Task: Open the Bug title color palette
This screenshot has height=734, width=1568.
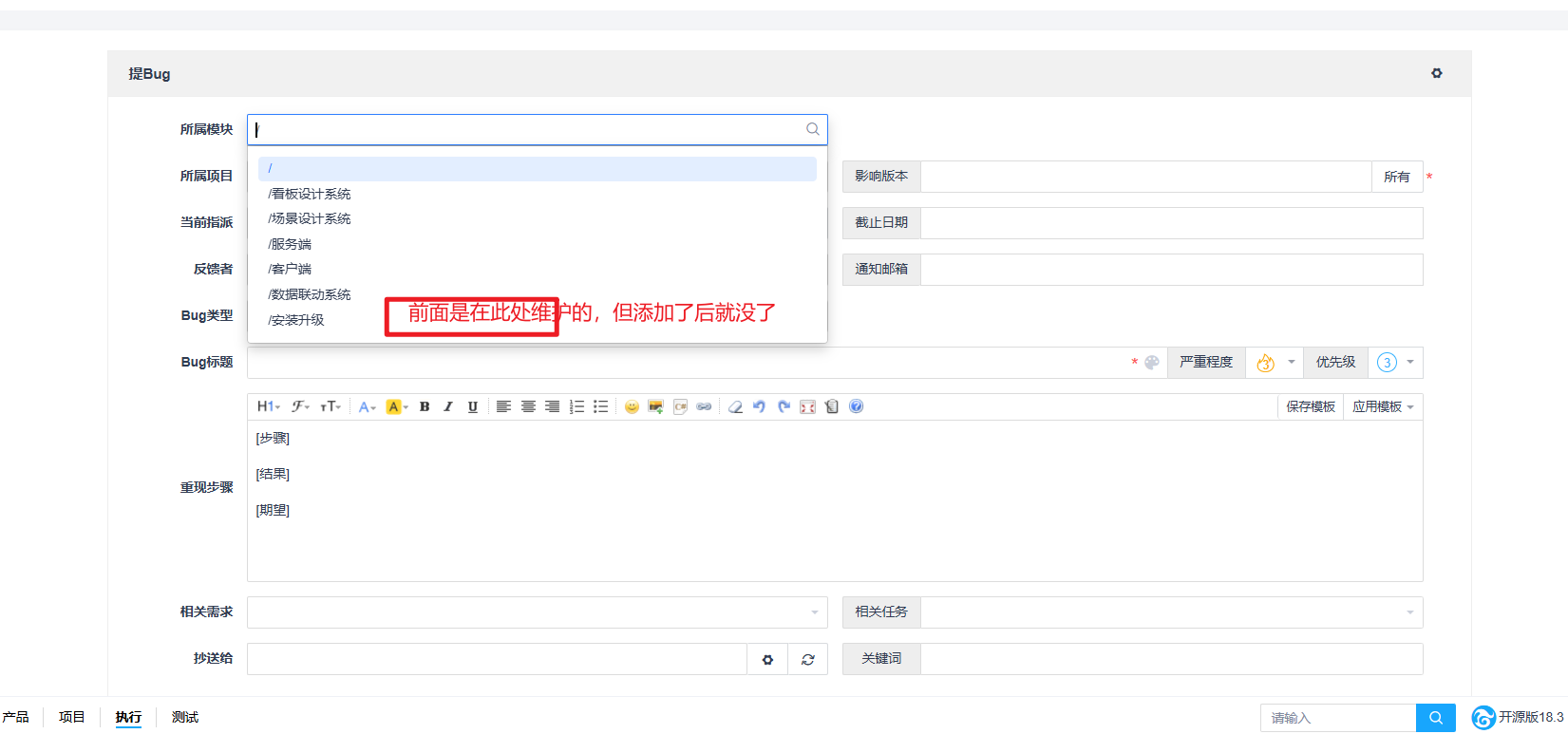Action: [1152, 362]
